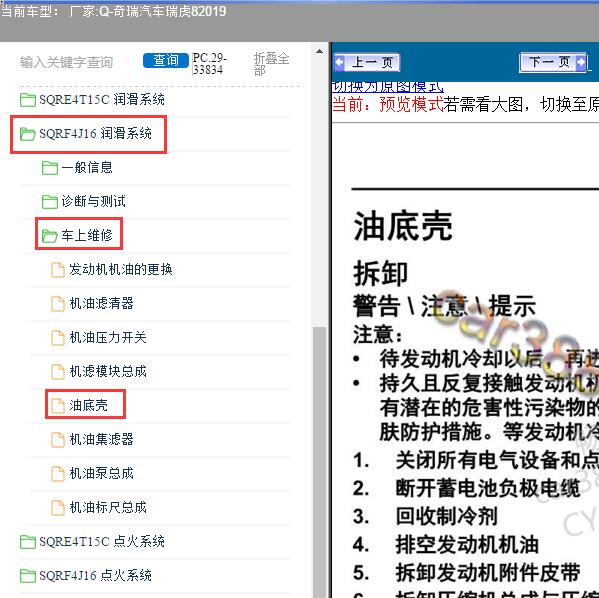
Task: Click document icon of 机油滤清器
Action: tap(58, 304)
